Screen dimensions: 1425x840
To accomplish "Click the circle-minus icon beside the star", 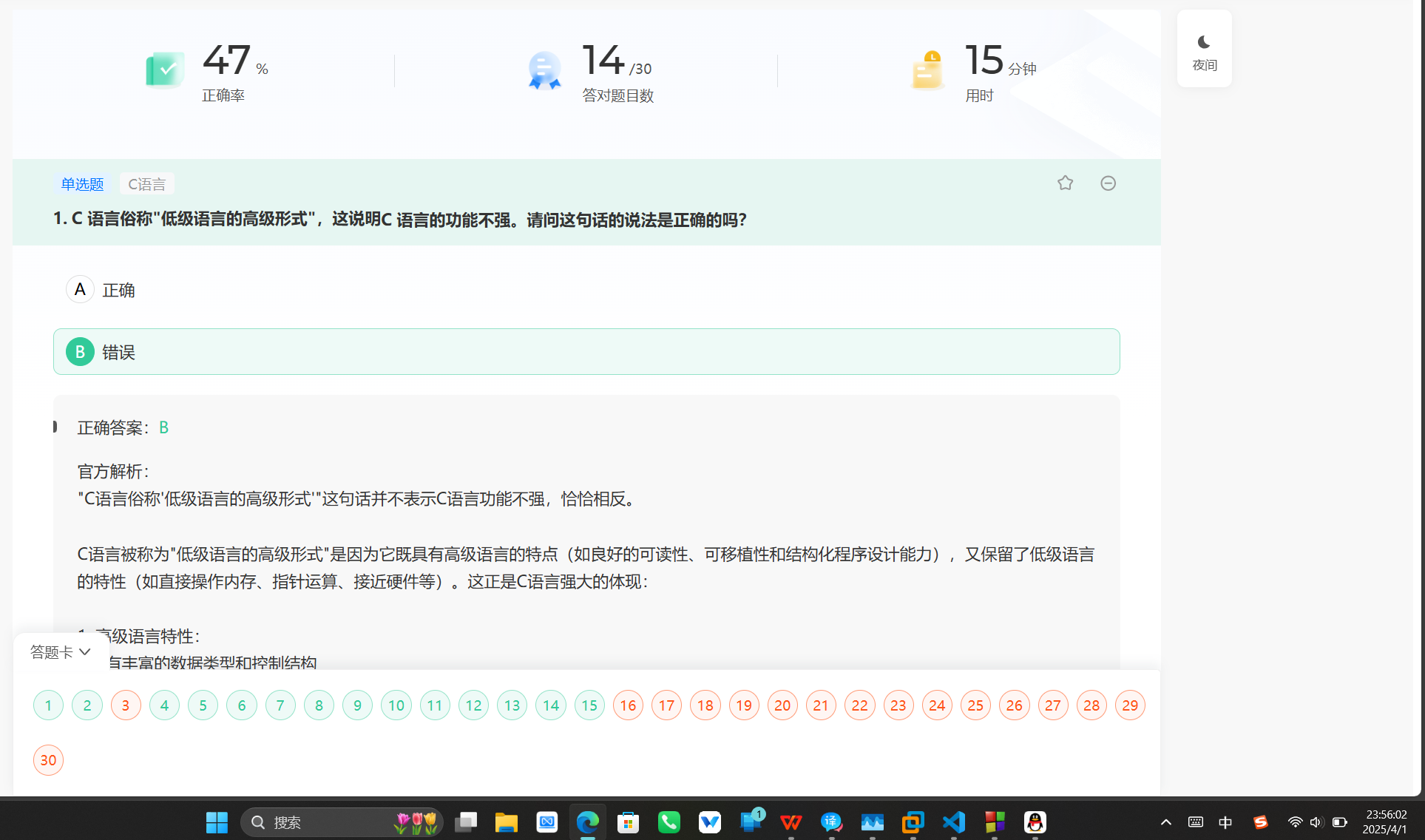I will (x=1108, y=183).
